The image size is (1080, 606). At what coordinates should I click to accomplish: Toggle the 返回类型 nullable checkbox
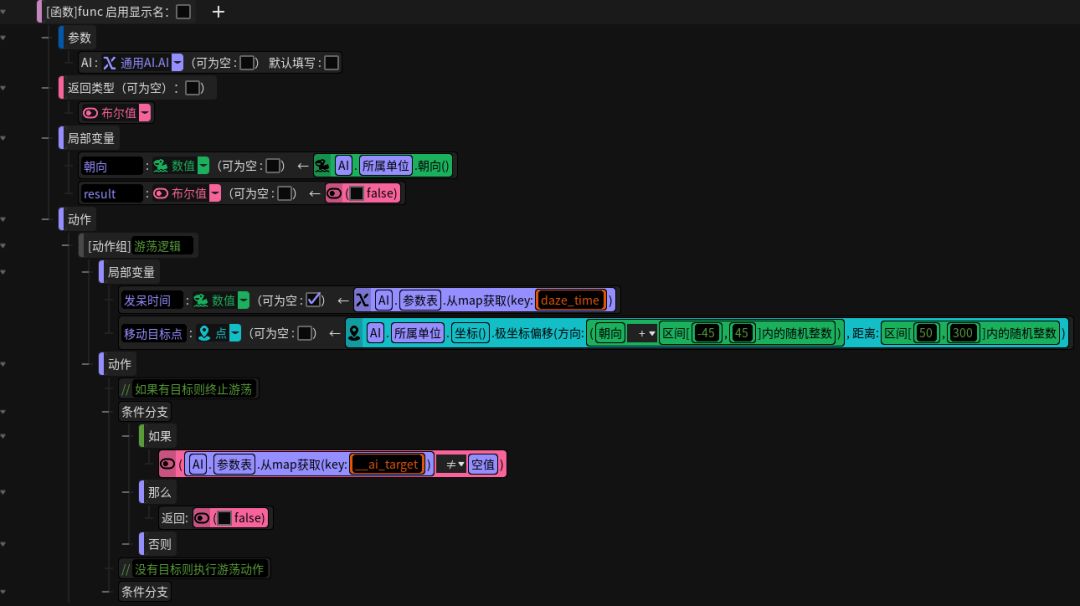[193, 87]
